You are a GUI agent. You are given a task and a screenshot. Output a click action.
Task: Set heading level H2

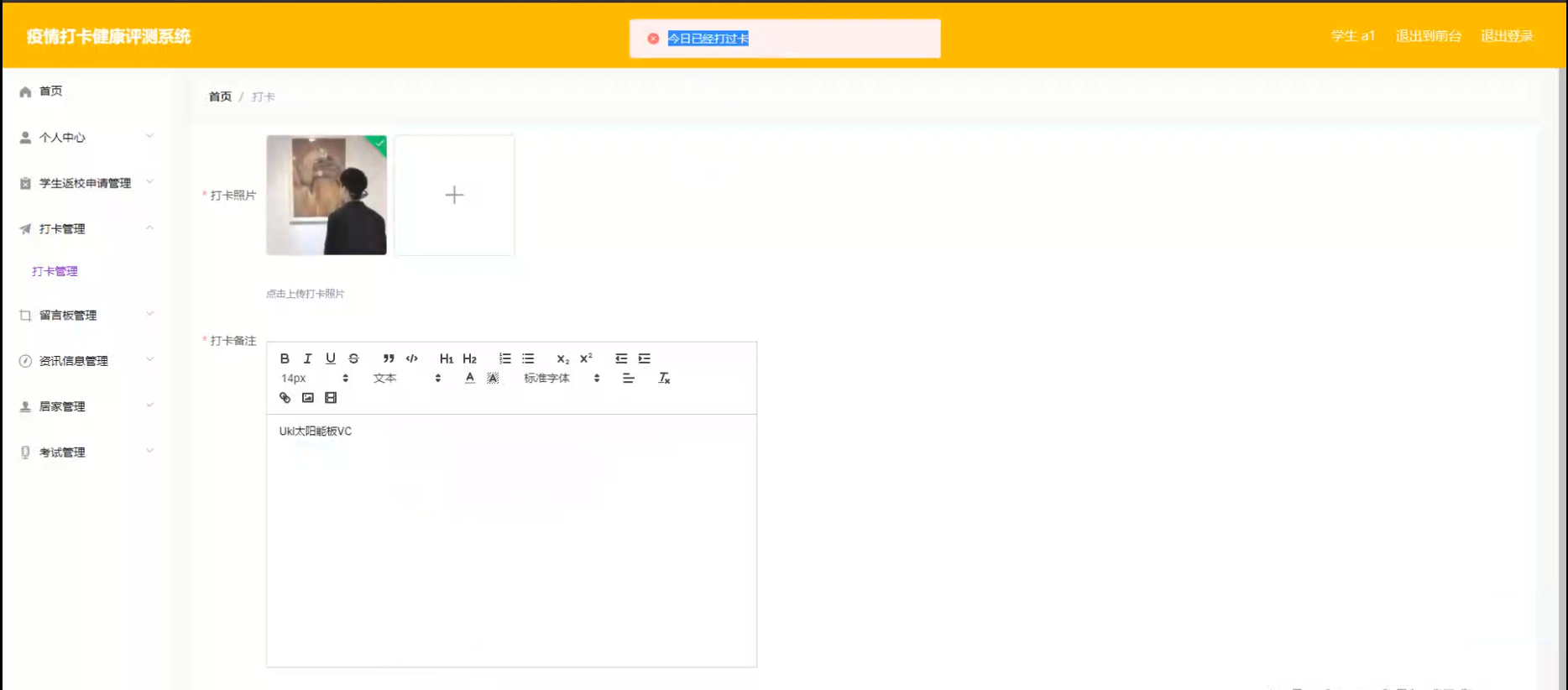click(469, 358)
